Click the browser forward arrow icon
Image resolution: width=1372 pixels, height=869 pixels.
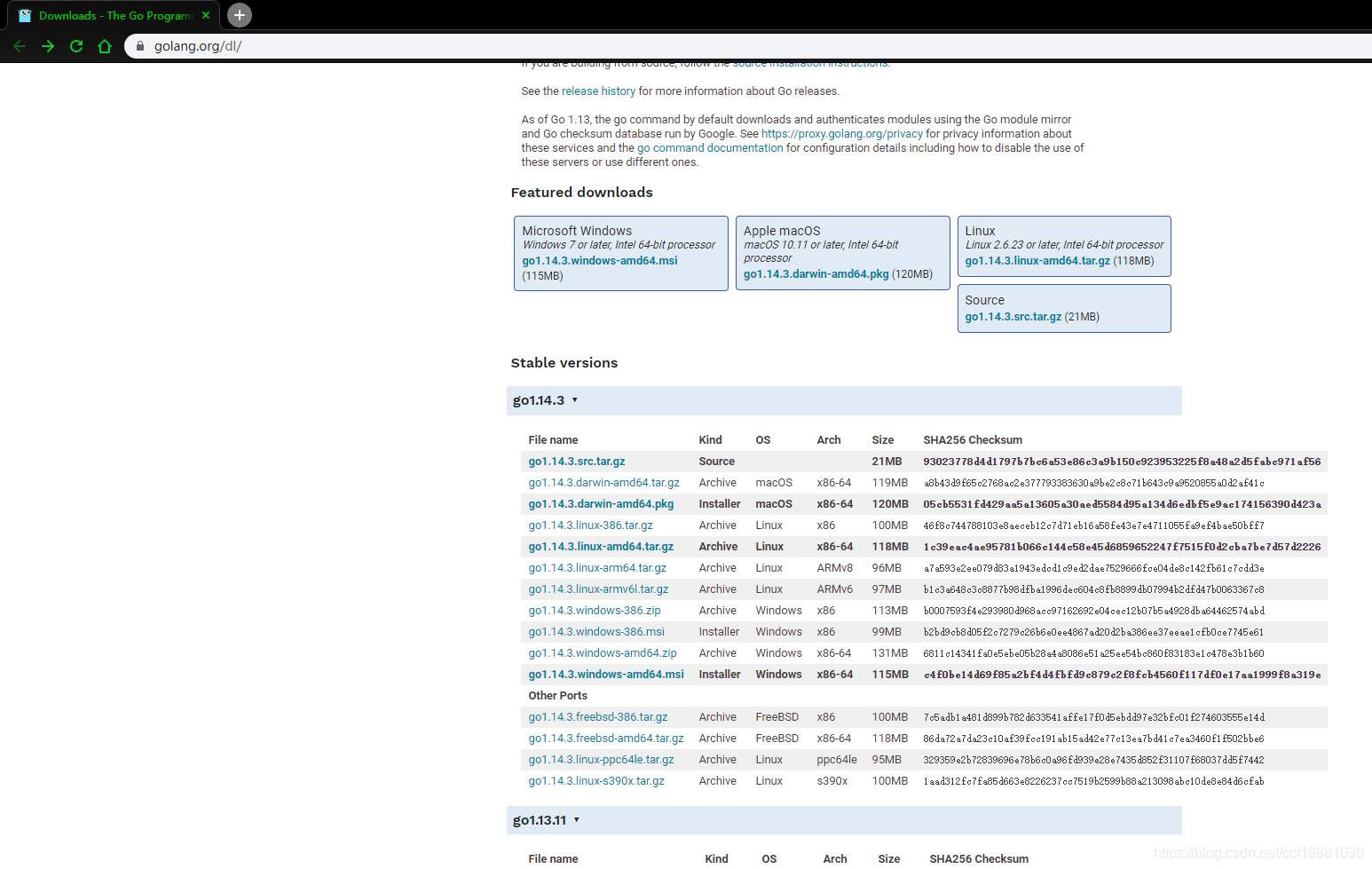point(48,46)
